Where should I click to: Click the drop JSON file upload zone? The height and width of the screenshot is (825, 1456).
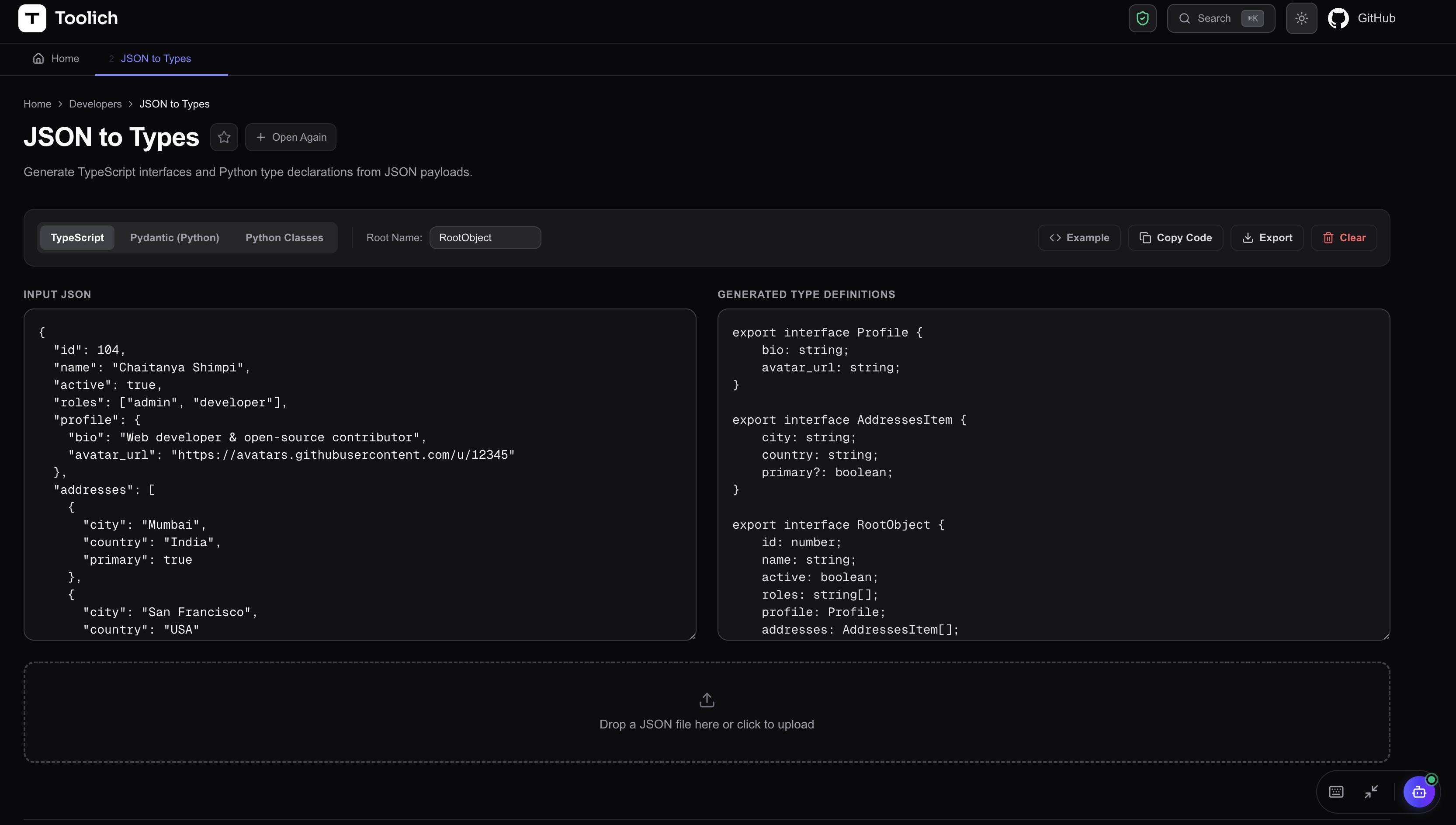pos(707,712)
